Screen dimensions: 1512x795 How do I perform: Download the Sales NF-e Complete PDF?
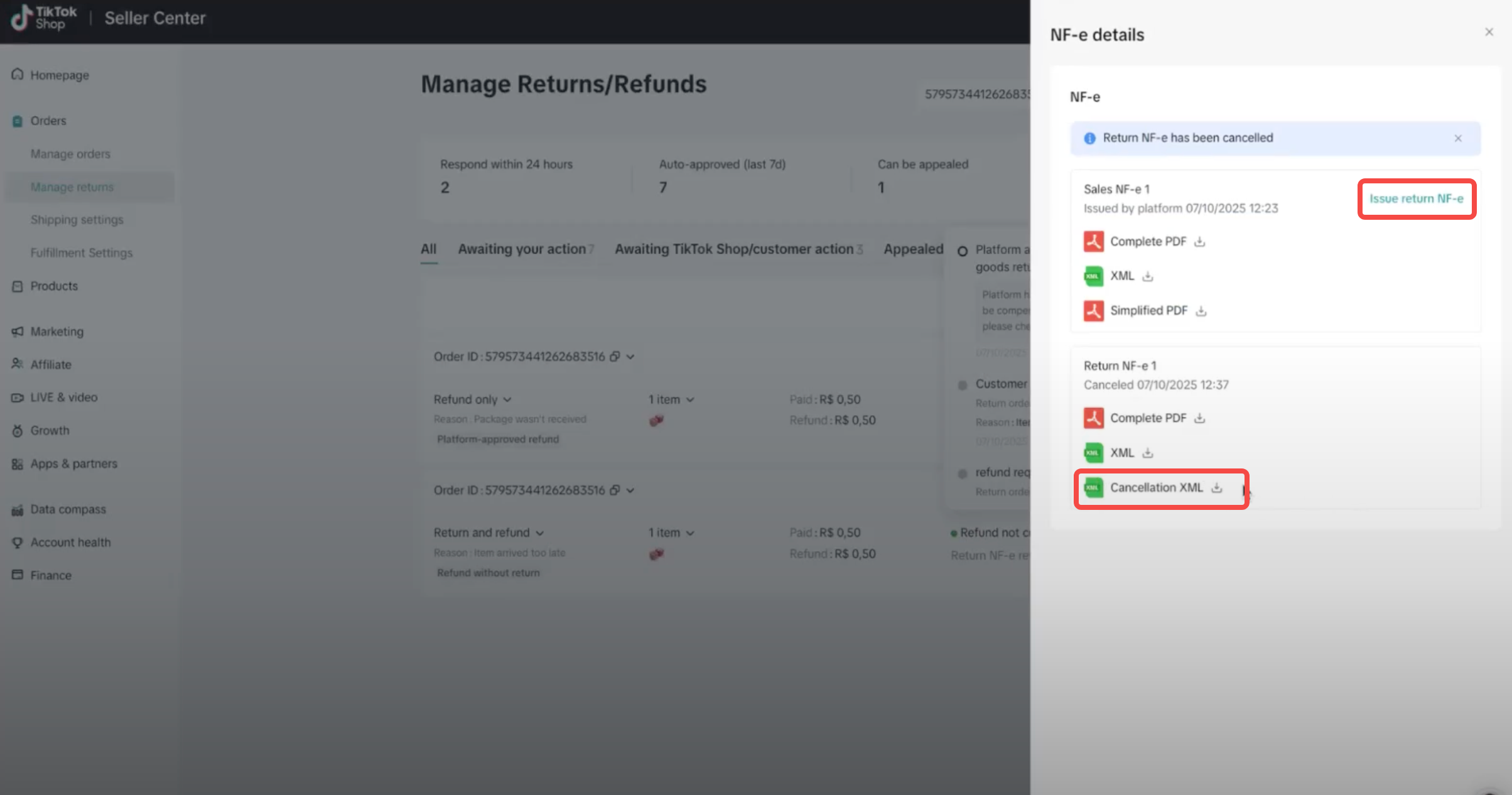pos(1199,242)
